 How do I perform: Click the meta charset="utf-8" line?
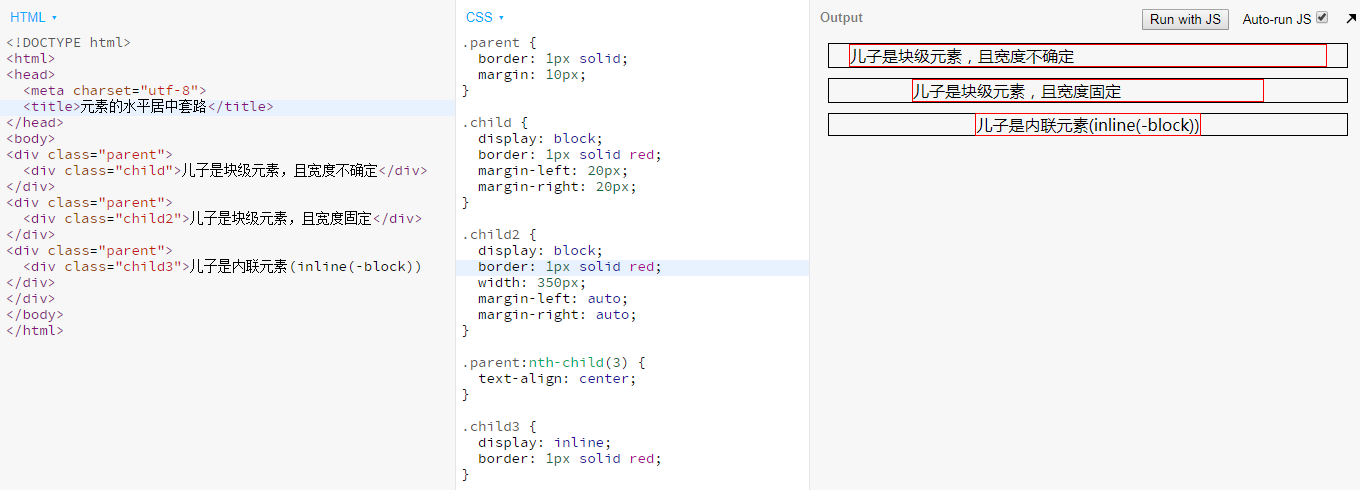[115, 90]
